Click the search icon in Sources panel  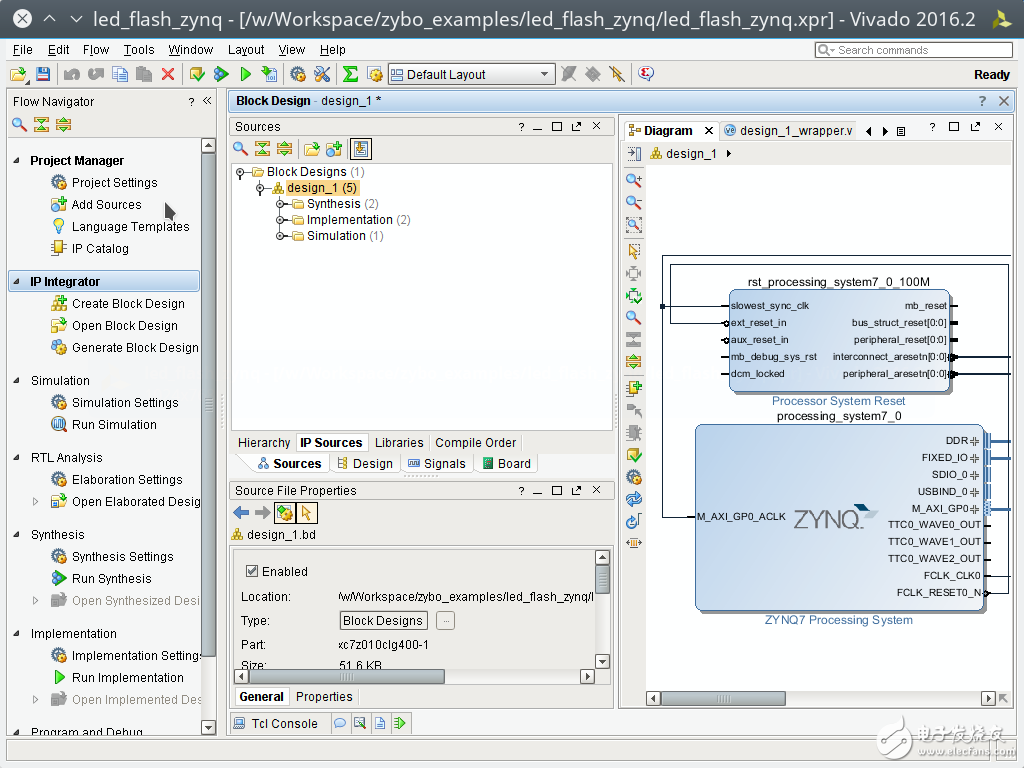pyautogui.click(x=241, y=149)
